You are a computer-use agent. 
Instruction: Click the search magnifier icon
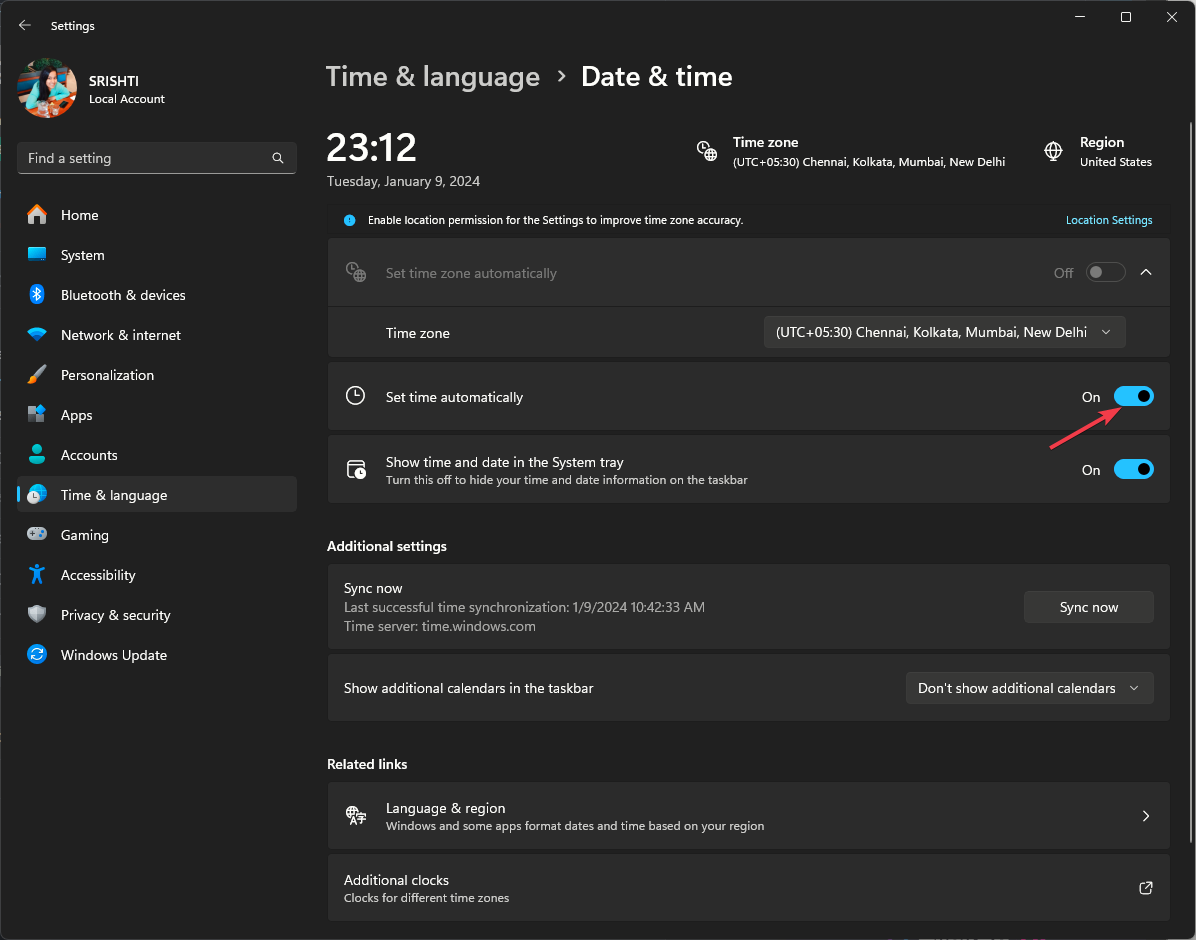[x=278, y=158]
